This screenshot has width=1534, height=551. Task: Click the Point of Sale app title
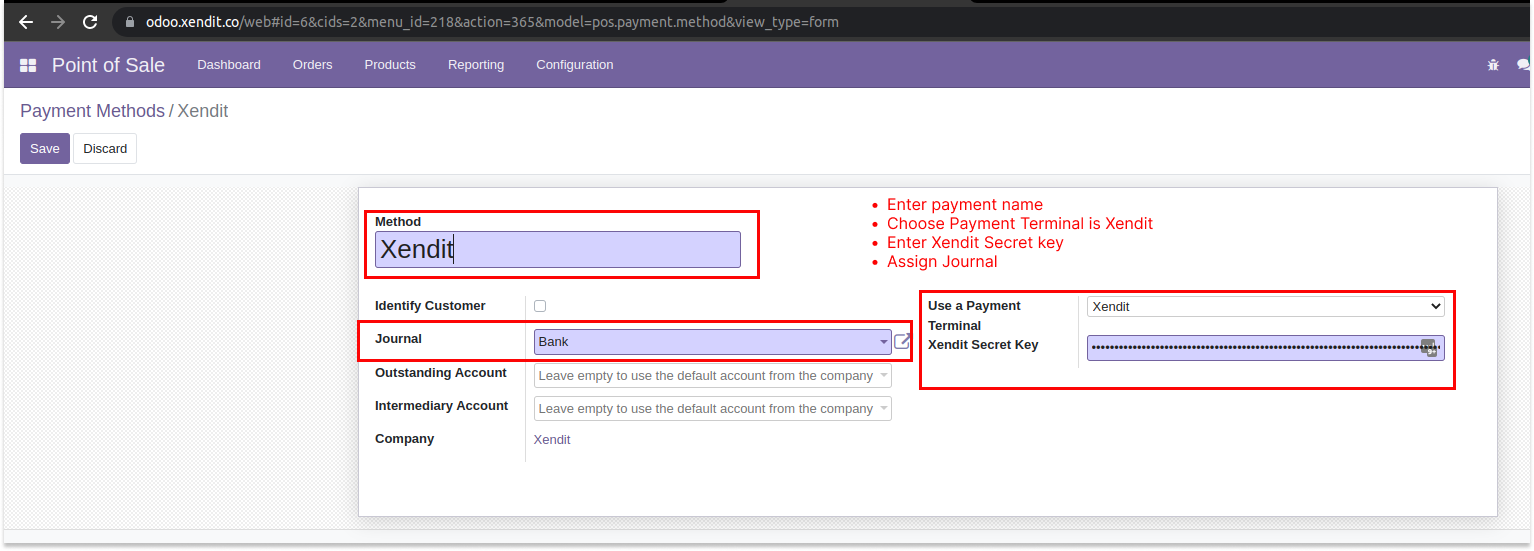coord(108,65)
